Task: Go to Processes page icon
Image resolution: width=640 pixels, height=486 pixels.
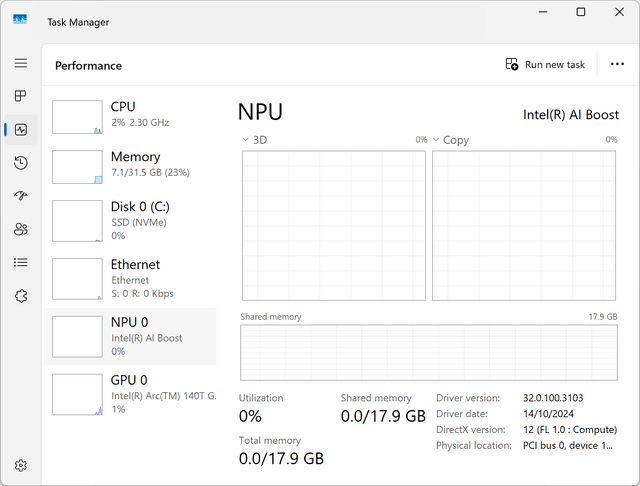Action: [21, 96]
